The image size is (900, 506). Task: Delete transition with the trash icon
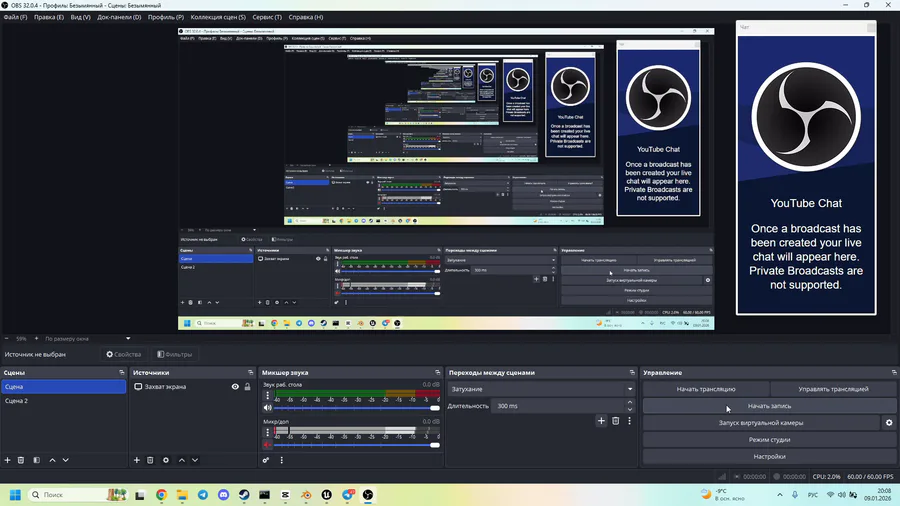tap(615, 421)
